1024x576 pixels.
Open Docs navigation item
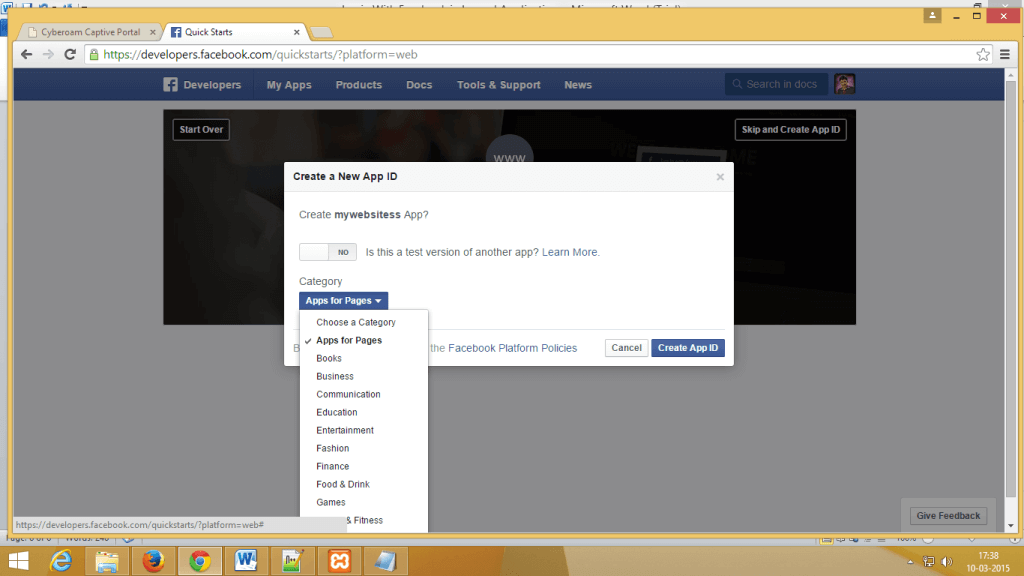click(x=419, y=85)
